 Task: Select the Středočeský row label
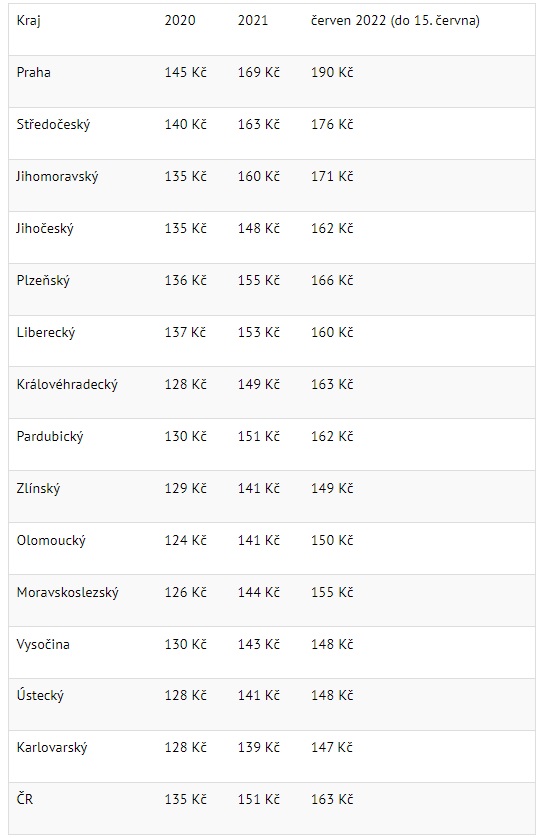pyautogui.click(x=53, y=125)
